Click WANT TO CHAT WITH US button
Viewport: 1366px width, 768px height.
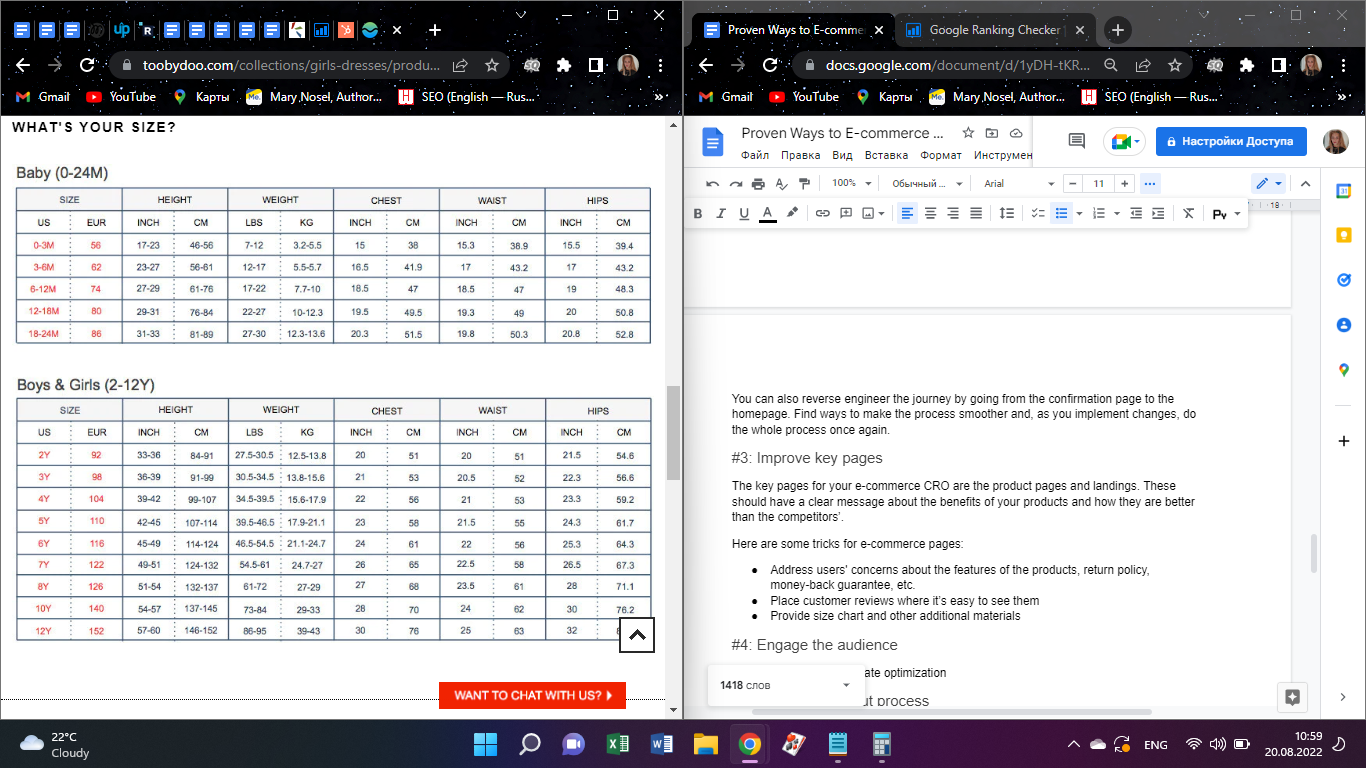tap(532, 695)
